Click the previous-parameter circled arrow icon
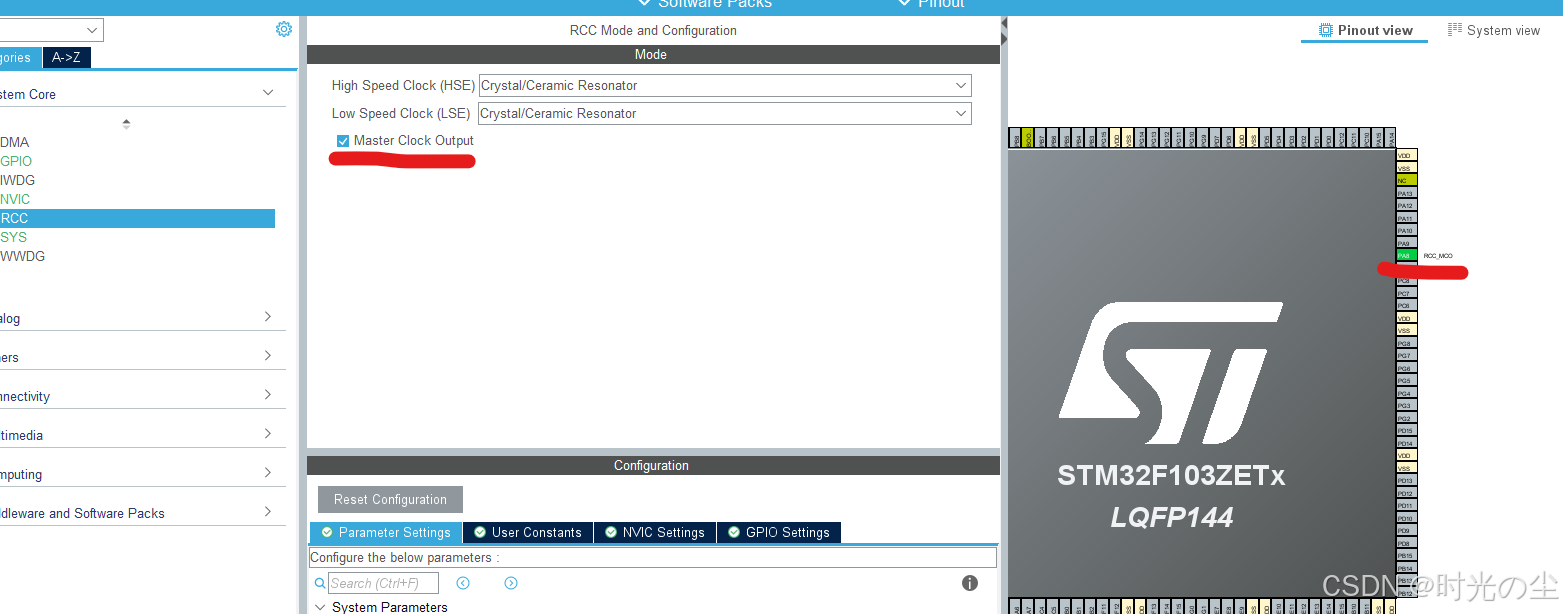 click(463, 582)
